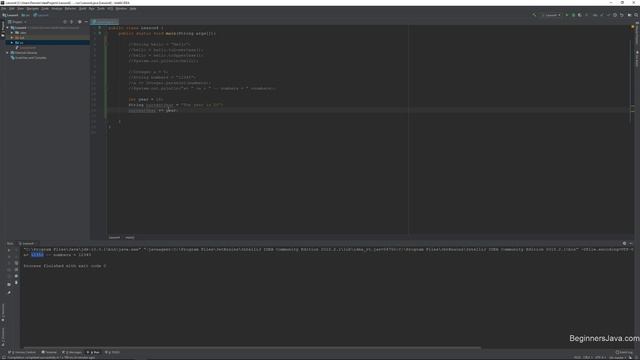The height and width of the screenshot is (360, 640).
Task: Open the Event Log in status bar
Action: coord(624,352)
